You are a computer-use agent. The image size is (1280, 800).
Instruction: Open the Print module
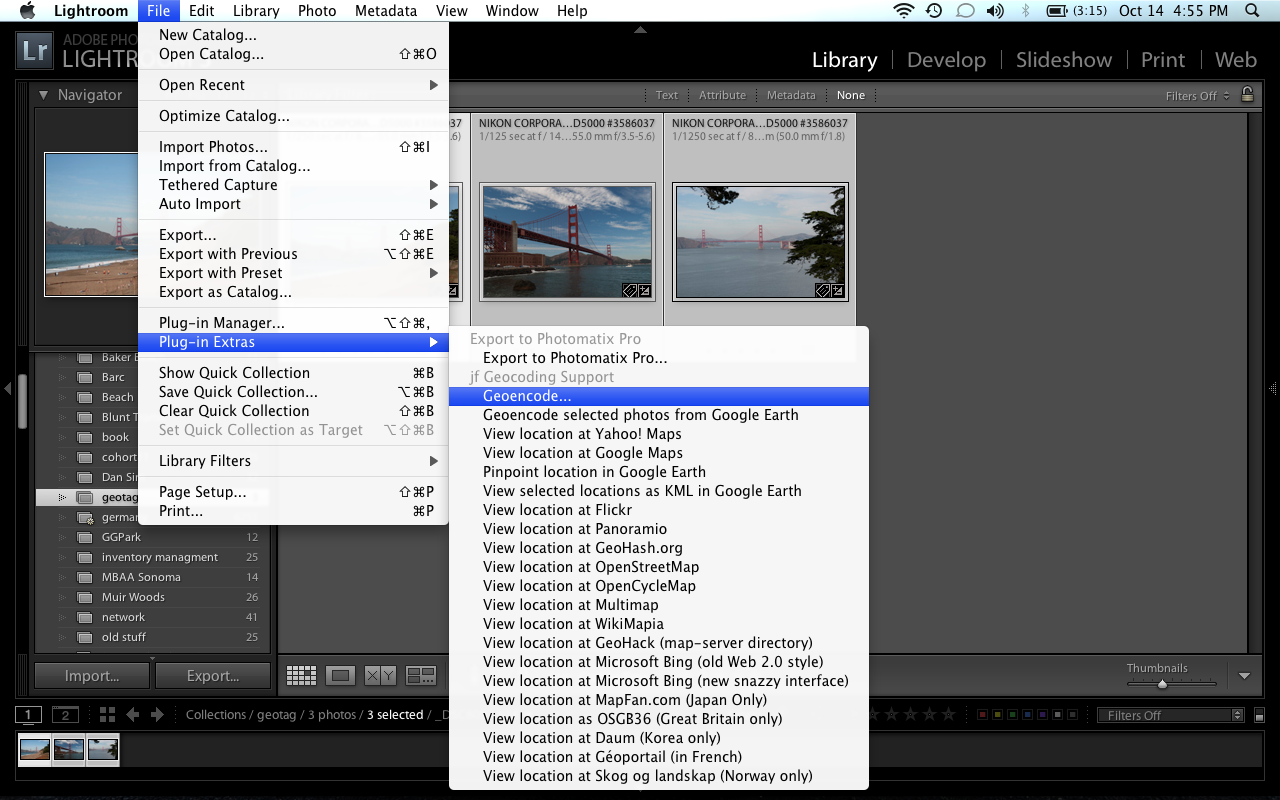click(1163, 60)
